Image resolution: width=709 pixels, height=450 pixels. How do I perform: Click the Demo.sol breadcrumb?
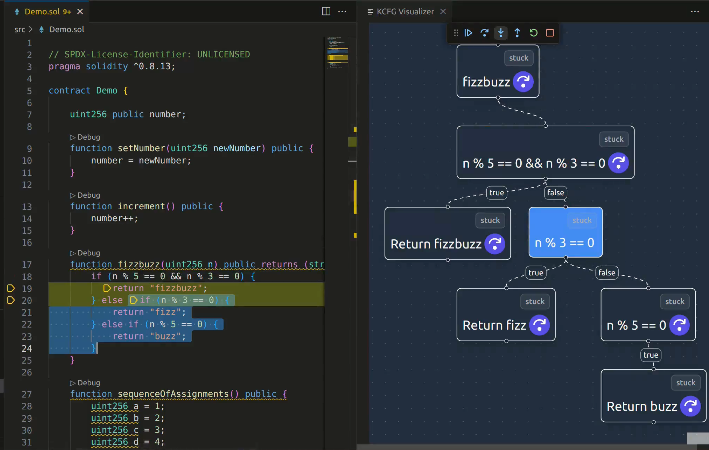pyautogui.click(x=66, y=29)
